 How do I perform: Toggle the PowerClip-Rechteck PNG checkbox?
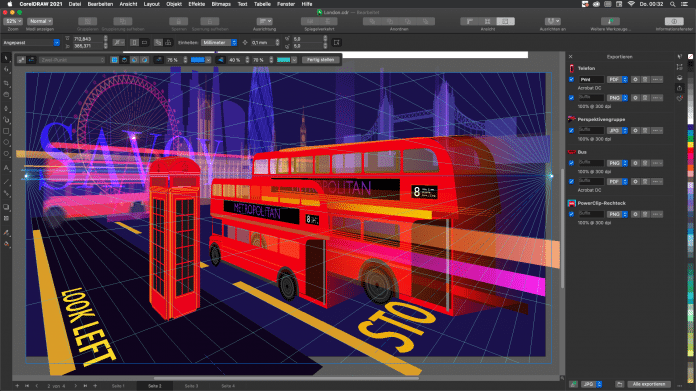click(x=572, y=214)
